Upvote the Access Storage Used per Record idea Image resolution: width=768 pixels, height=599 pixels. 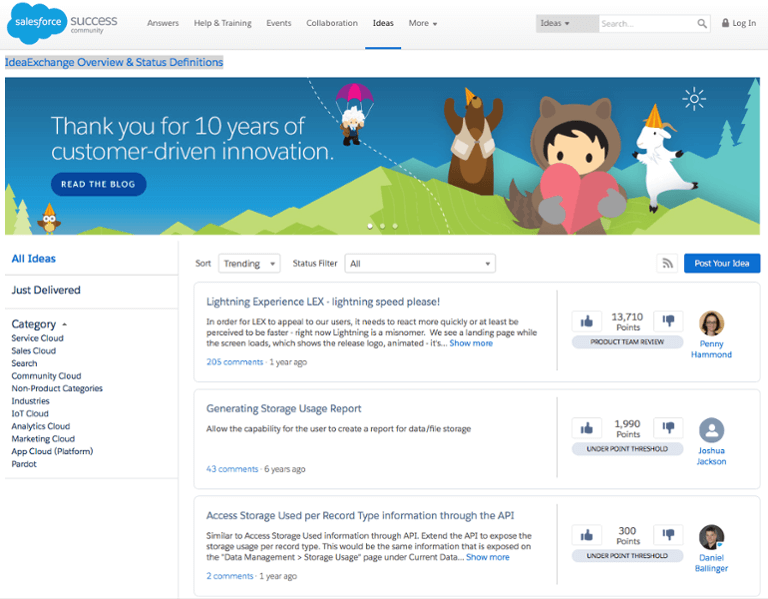tap(586, 535)
